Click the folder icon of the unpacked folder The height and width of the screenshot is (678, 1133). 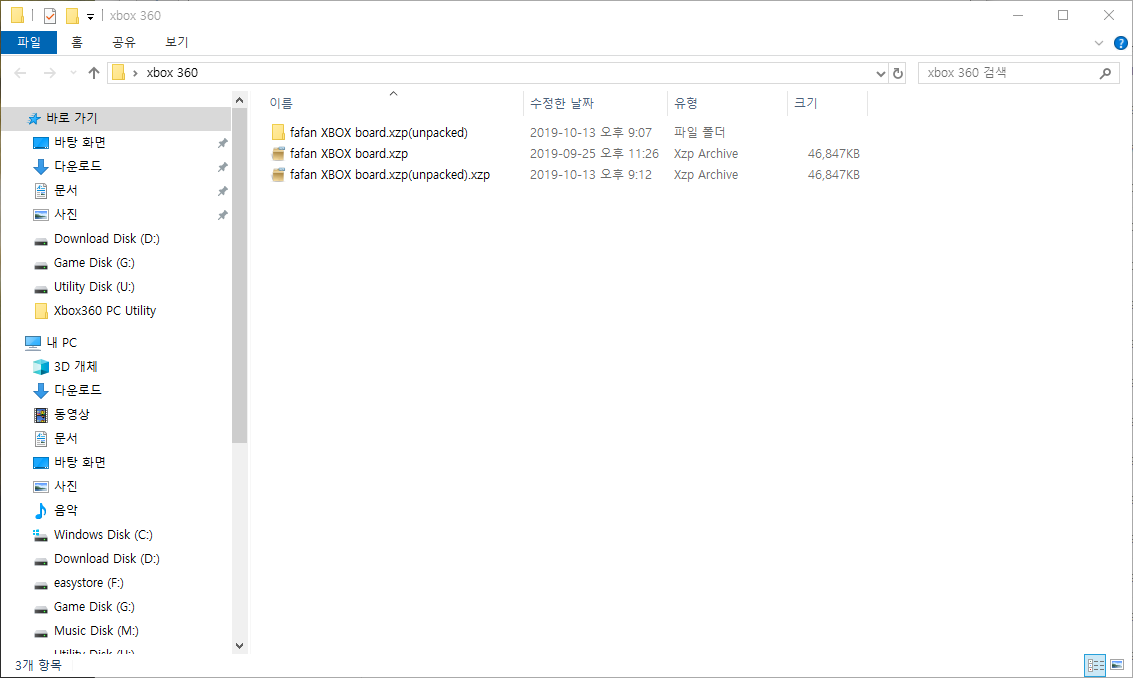(x=278, y=132)
